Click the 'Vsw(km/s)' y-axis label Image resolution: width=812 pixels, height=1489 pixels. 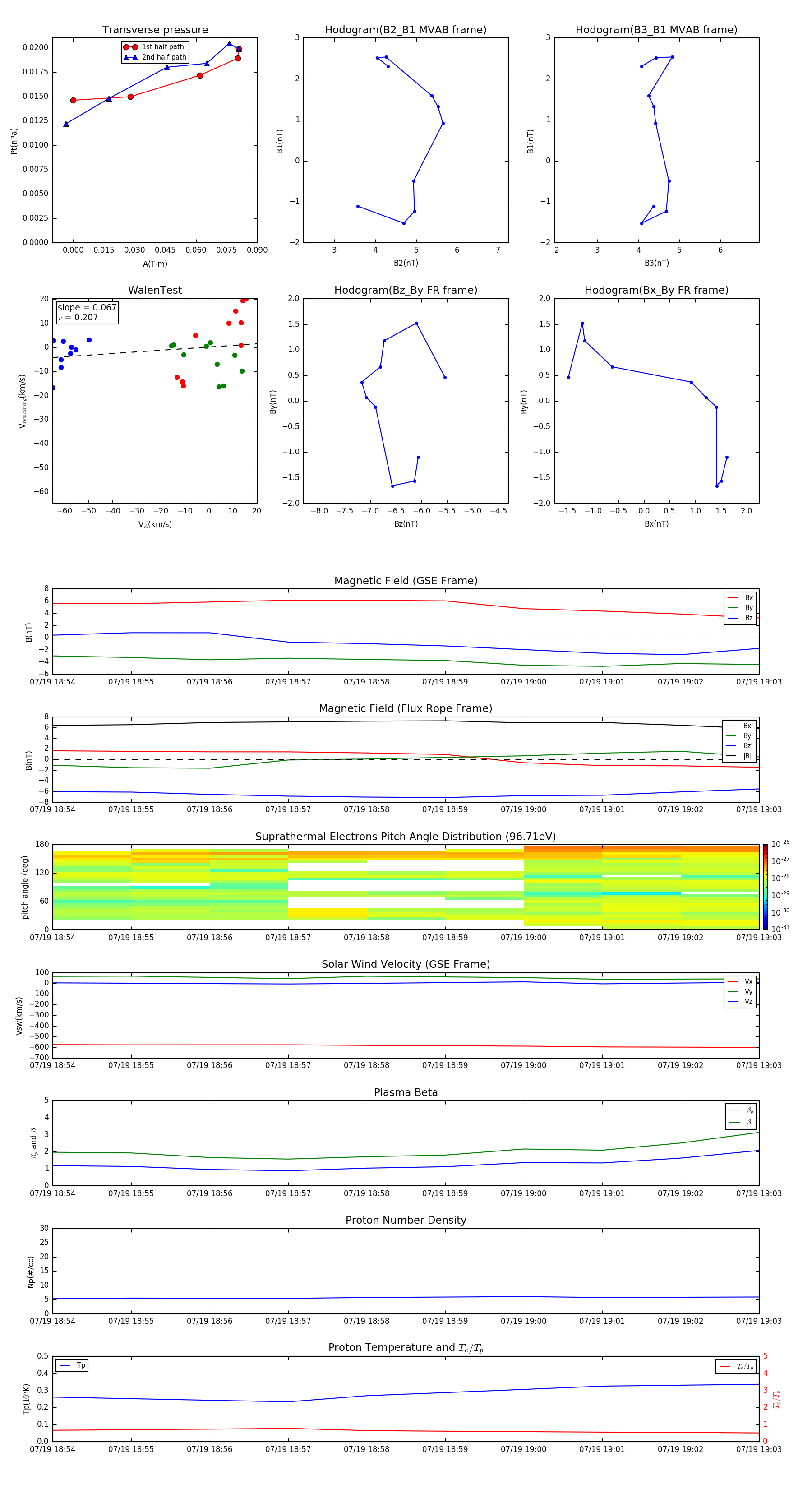click(x=19, y=1016)
